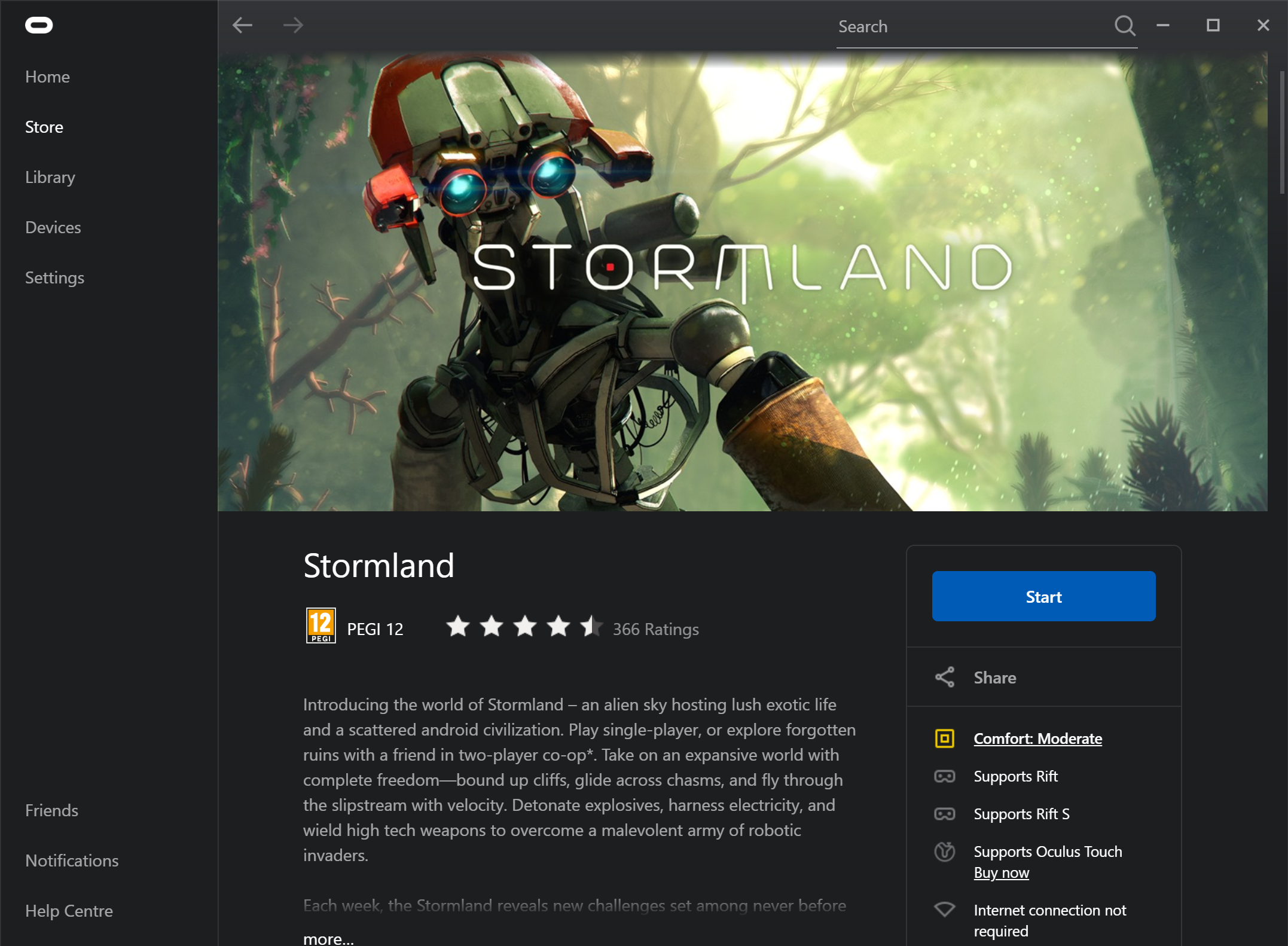Click the back navigation arrow
Screen dimensions: 1288x946
242,25
